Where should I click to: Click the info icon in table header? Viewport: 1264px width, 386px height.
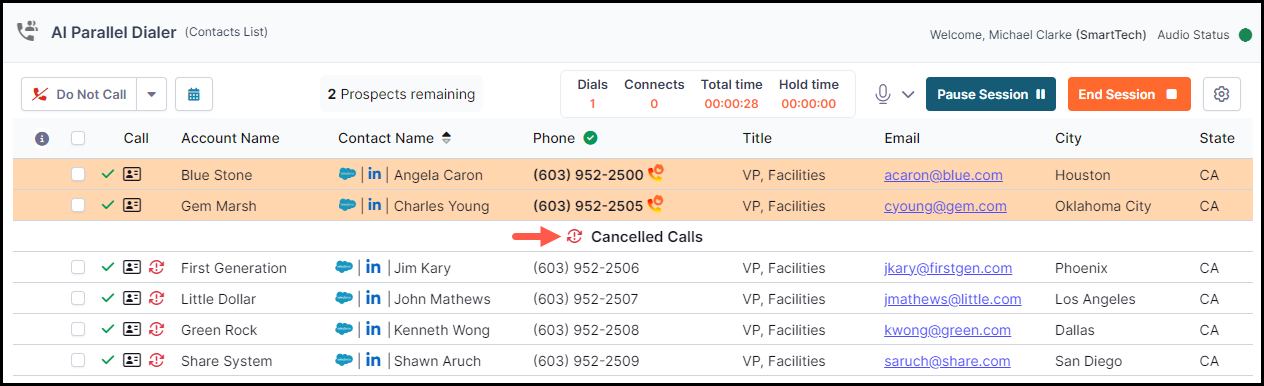point(42,138)
